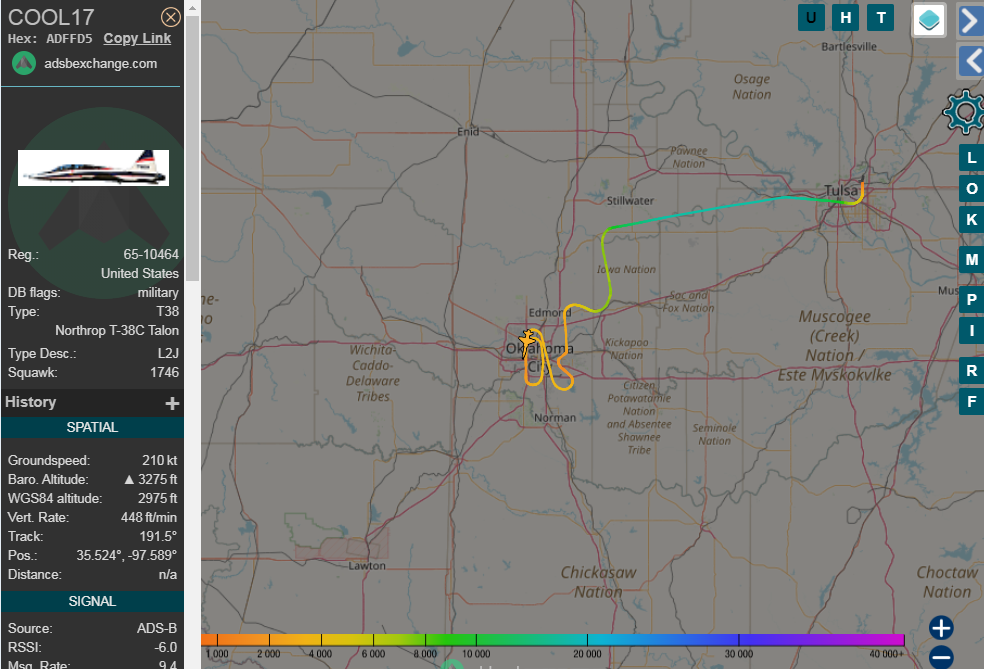Viewport: 984px width, 669px height.
Task: Toggle the P map option button
Action: (x=971, y=299)
